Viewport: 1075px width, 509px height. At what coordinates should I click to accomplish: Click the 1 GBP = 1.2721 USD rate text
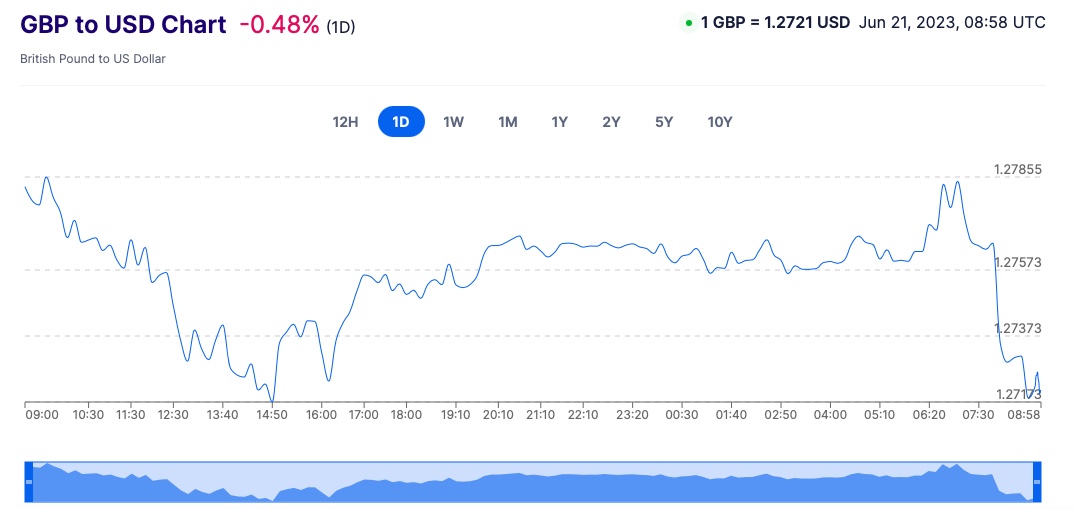click(x=775, y=23)
